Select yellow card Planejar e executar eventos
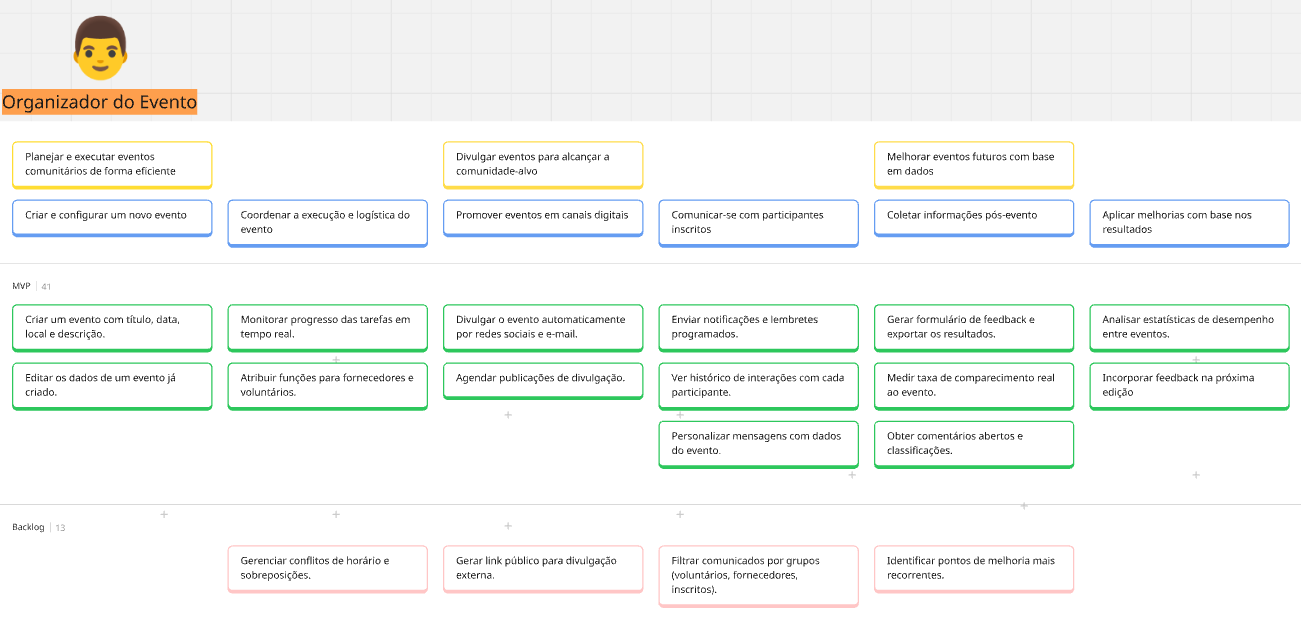This screenshot has height=618, width=1301. [x=112, y=164]
